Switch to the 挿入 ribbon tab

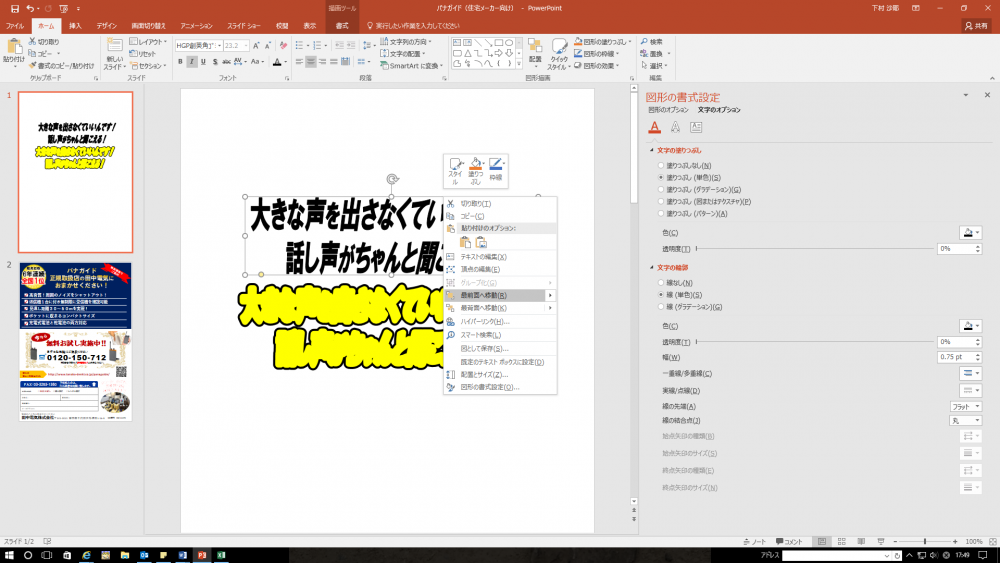(75, 25)
